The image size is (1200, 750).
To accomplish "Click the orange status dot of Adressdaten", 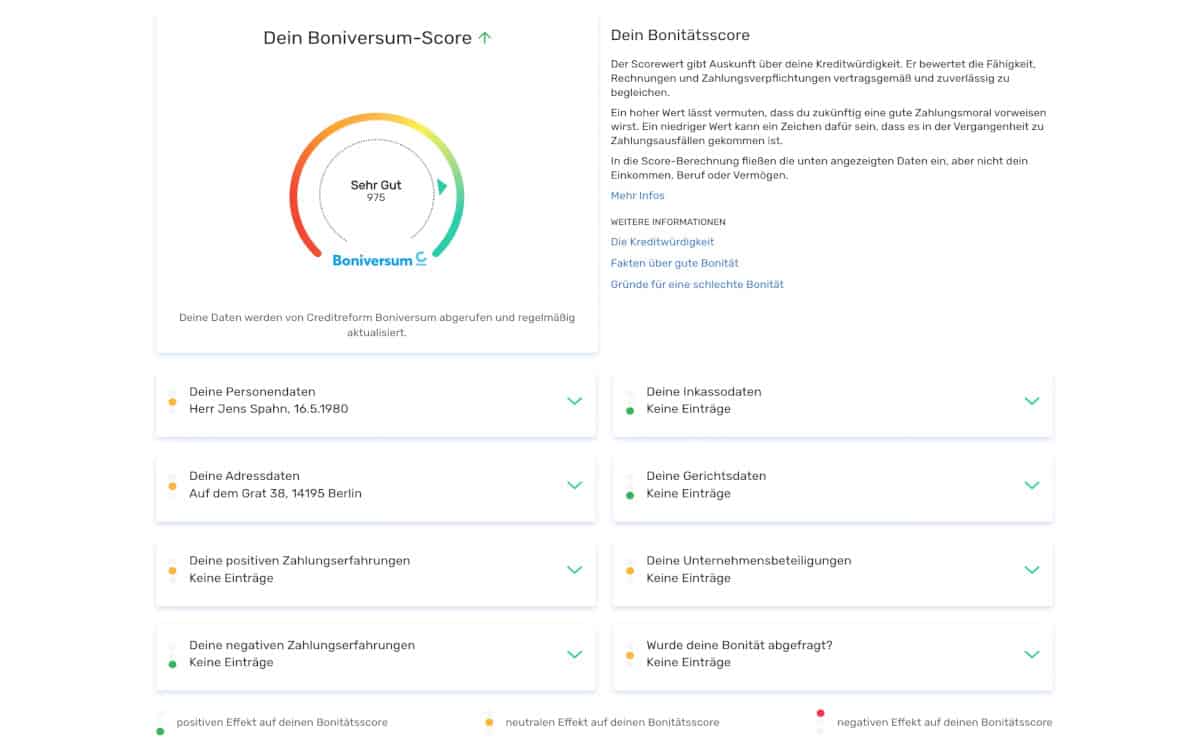I will coord(172,486).
